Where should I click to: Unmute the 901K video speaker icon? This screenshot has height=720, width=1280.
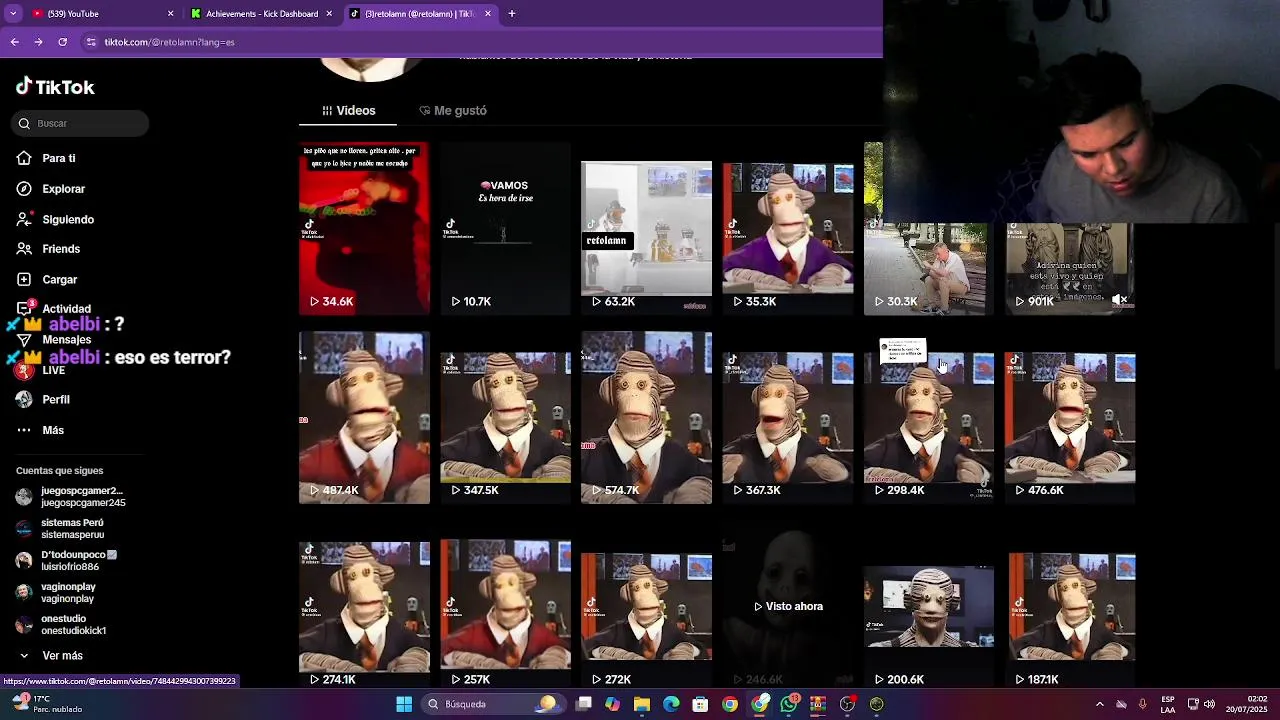1120,300
